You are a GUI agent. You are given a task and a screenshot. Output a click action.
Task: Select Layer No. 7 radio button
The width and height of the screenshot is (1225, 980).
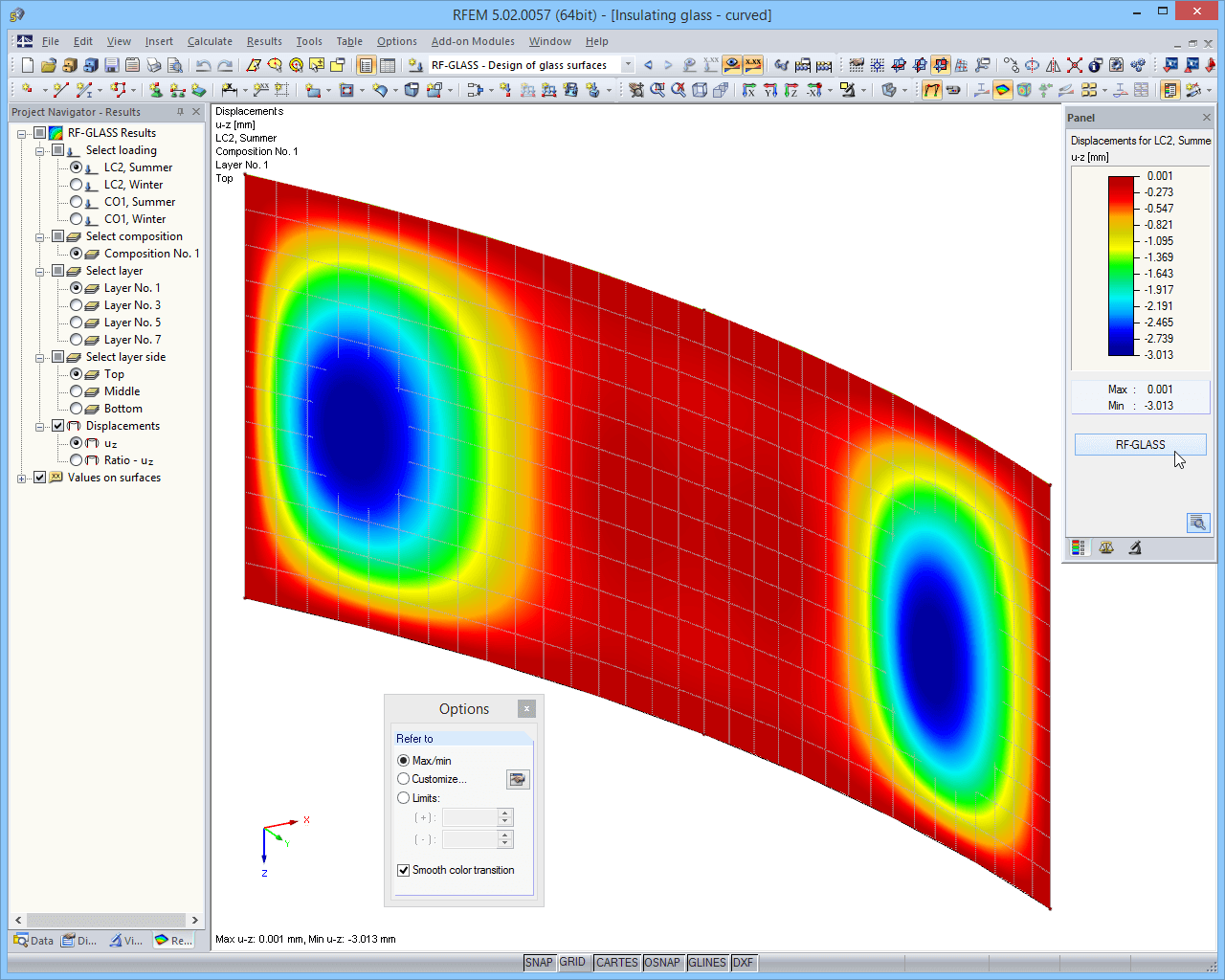(x=77, y=340)
